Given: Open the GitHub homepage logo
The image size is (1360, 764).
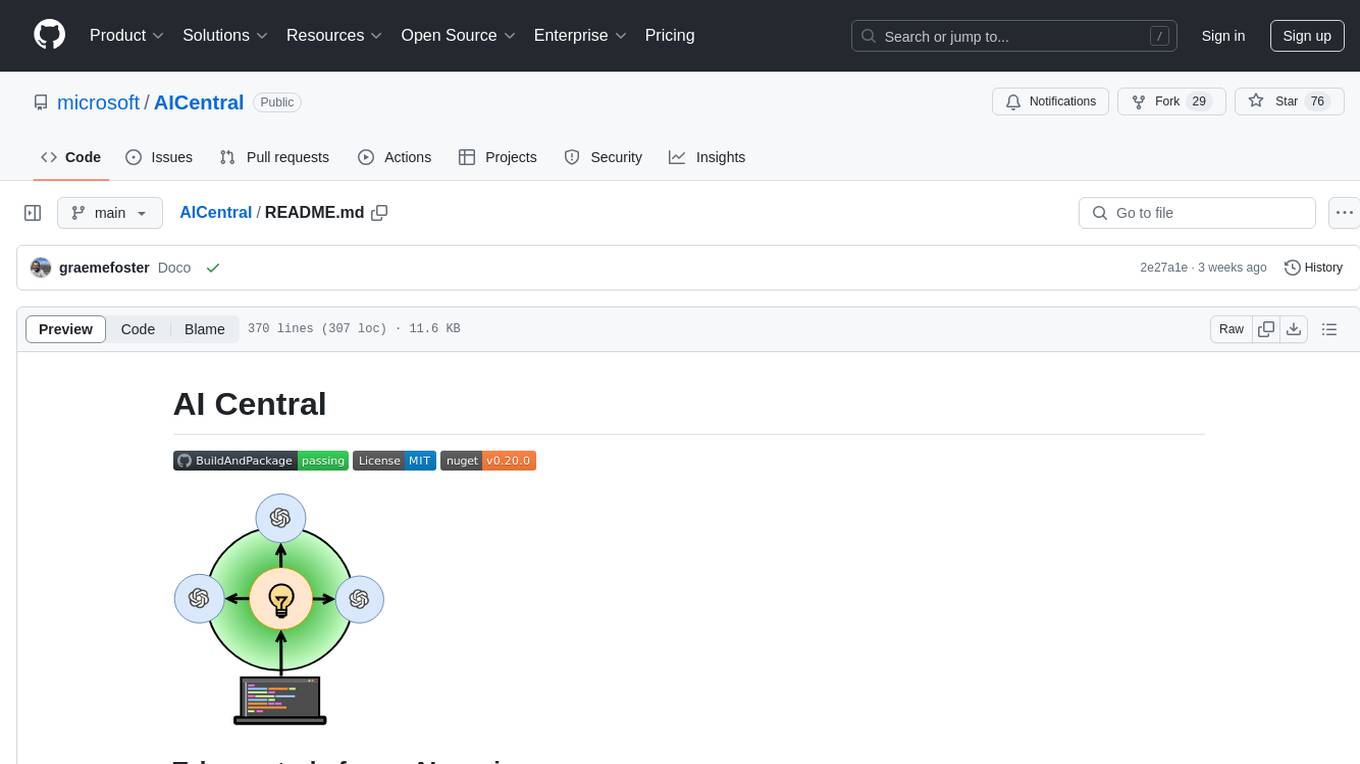Looking at the screenshot, I should (x=49, y=35).
